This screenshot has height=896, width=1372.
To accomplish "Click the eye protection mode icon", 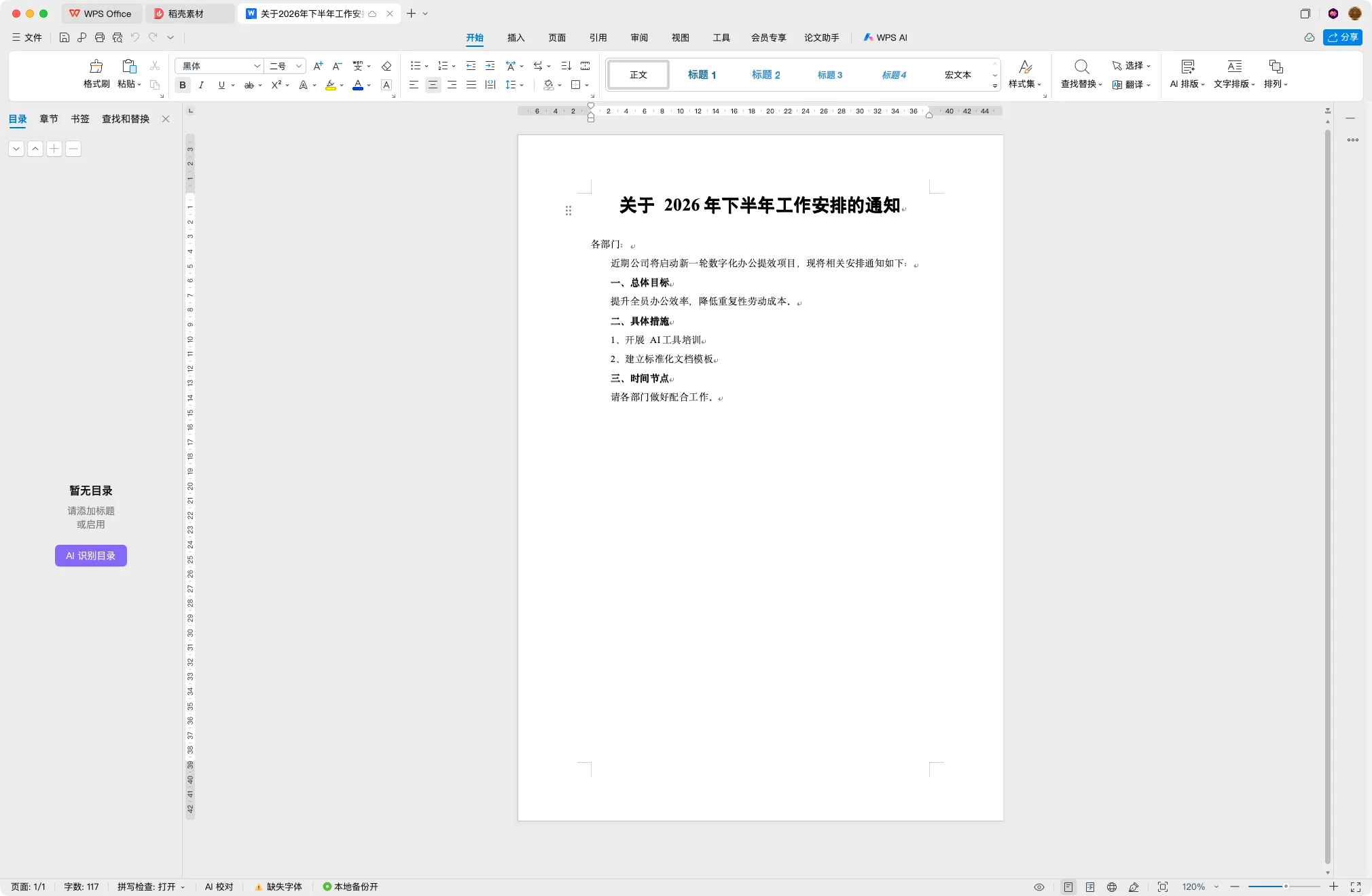I will click(1039, 887).
